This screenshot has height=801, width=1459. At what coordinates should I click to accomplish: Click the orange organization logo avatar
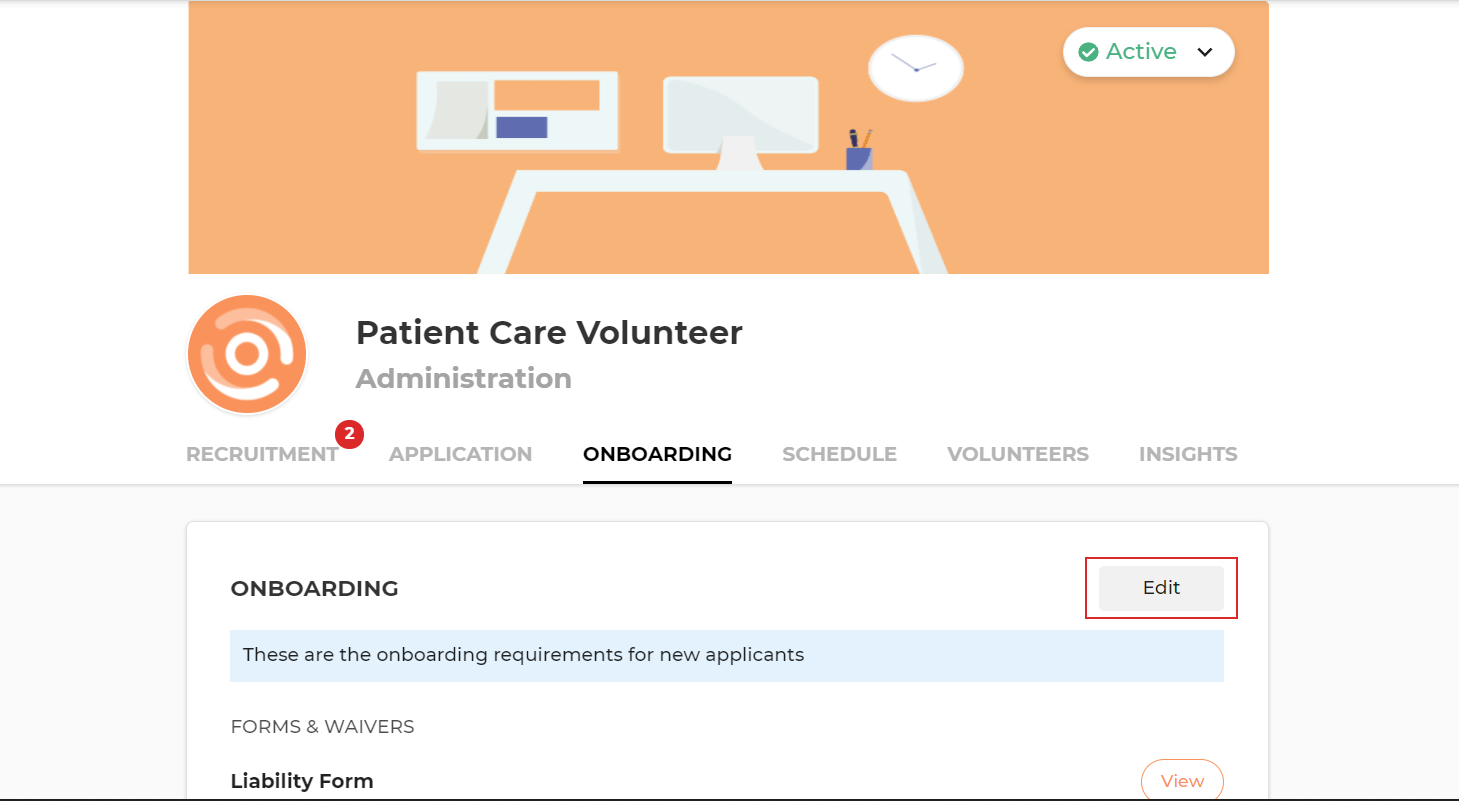[247, 354]
